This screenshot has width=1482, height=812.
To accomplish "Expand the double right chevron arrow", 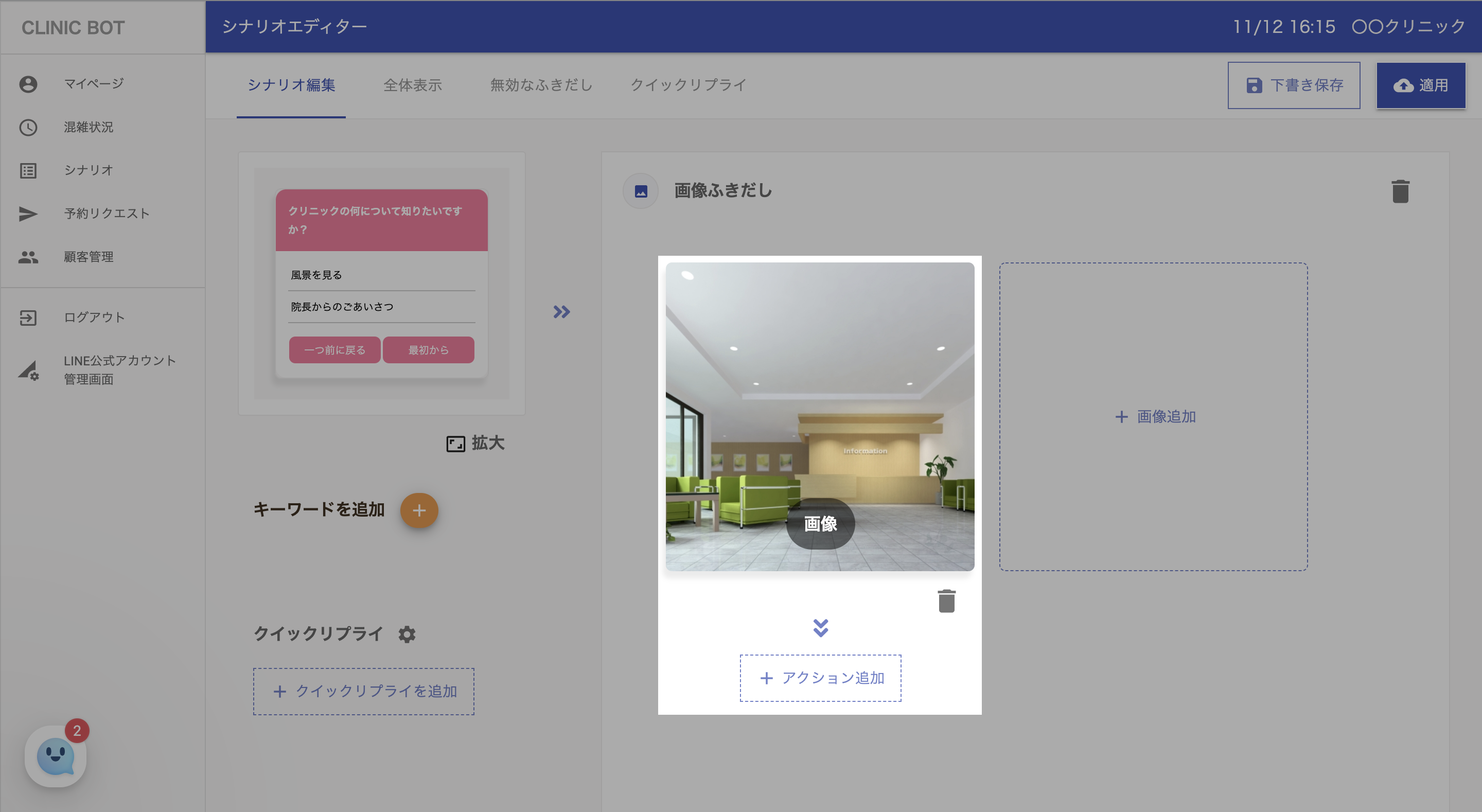I will (561, 312).
